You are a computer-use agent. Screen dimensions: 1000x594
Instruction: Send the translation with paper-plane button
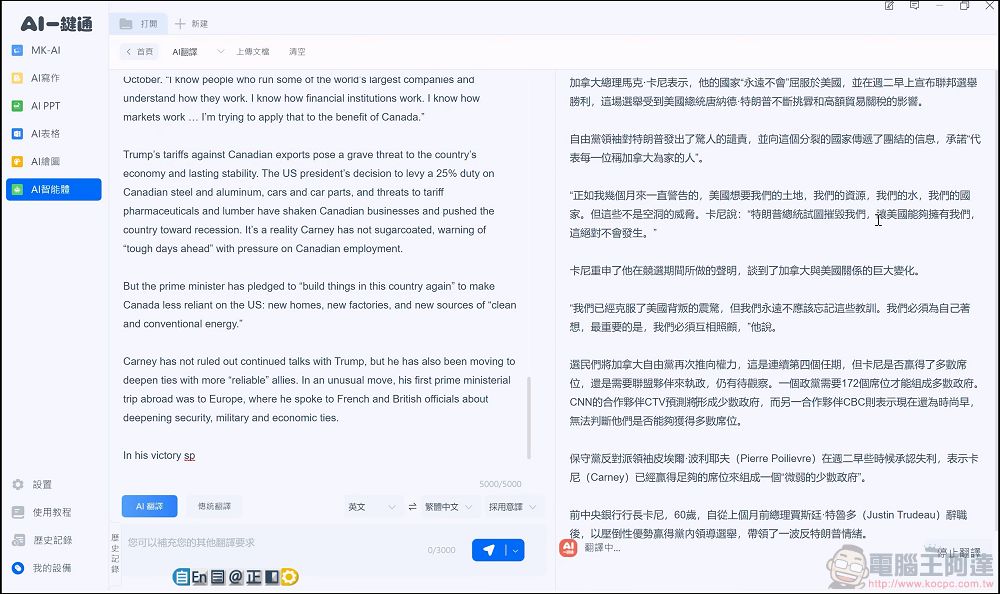[489, 550]
